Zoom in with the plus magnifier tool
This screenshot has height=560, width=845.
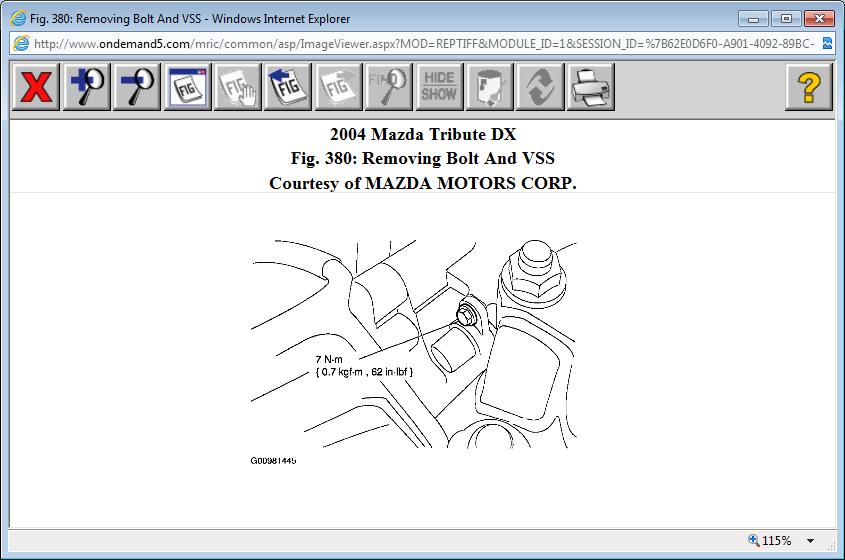[x=87, y=87]
